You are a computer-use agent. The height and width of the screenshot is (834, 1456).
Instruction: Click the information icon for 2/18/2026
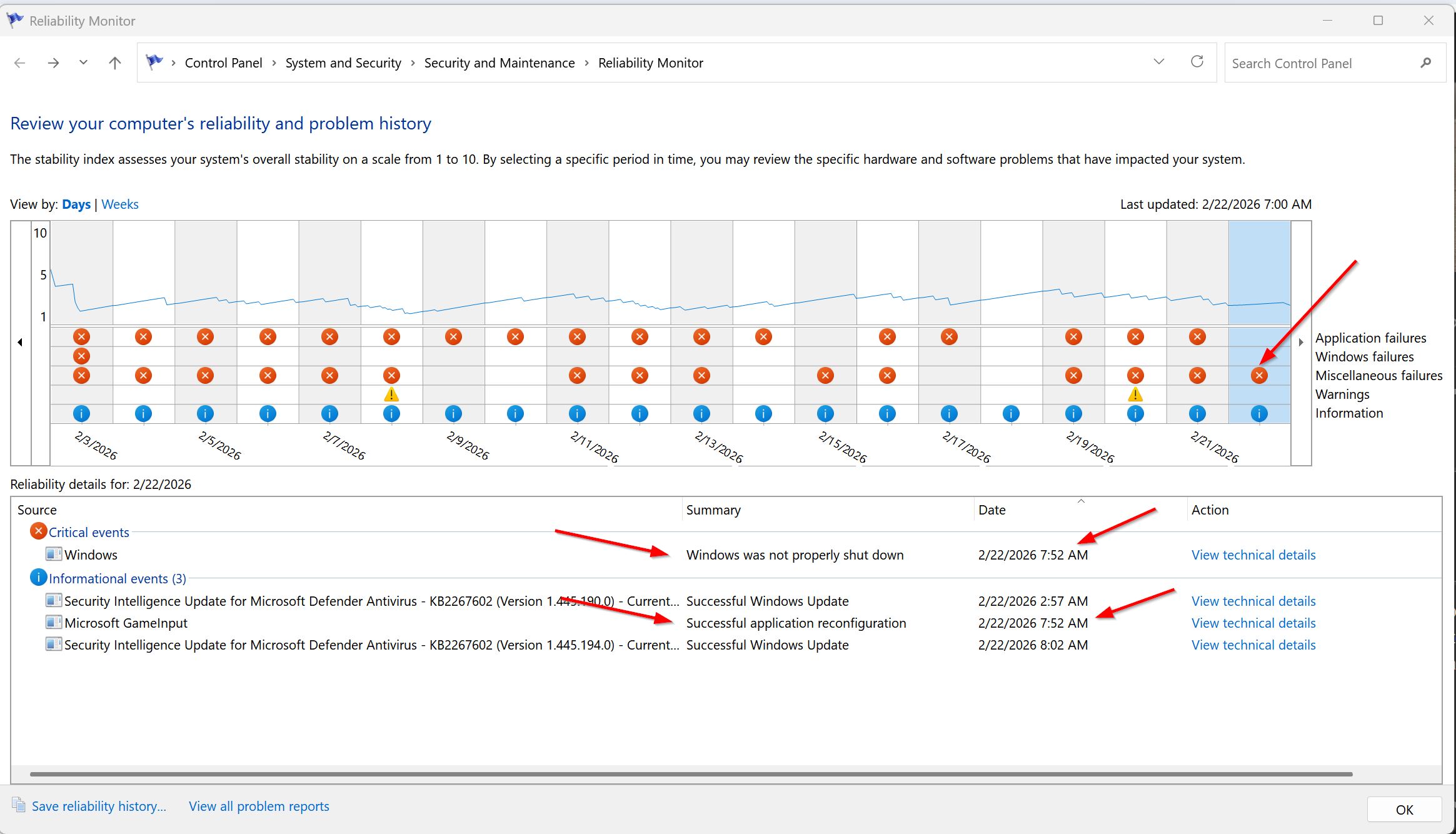click(1011, 414)
